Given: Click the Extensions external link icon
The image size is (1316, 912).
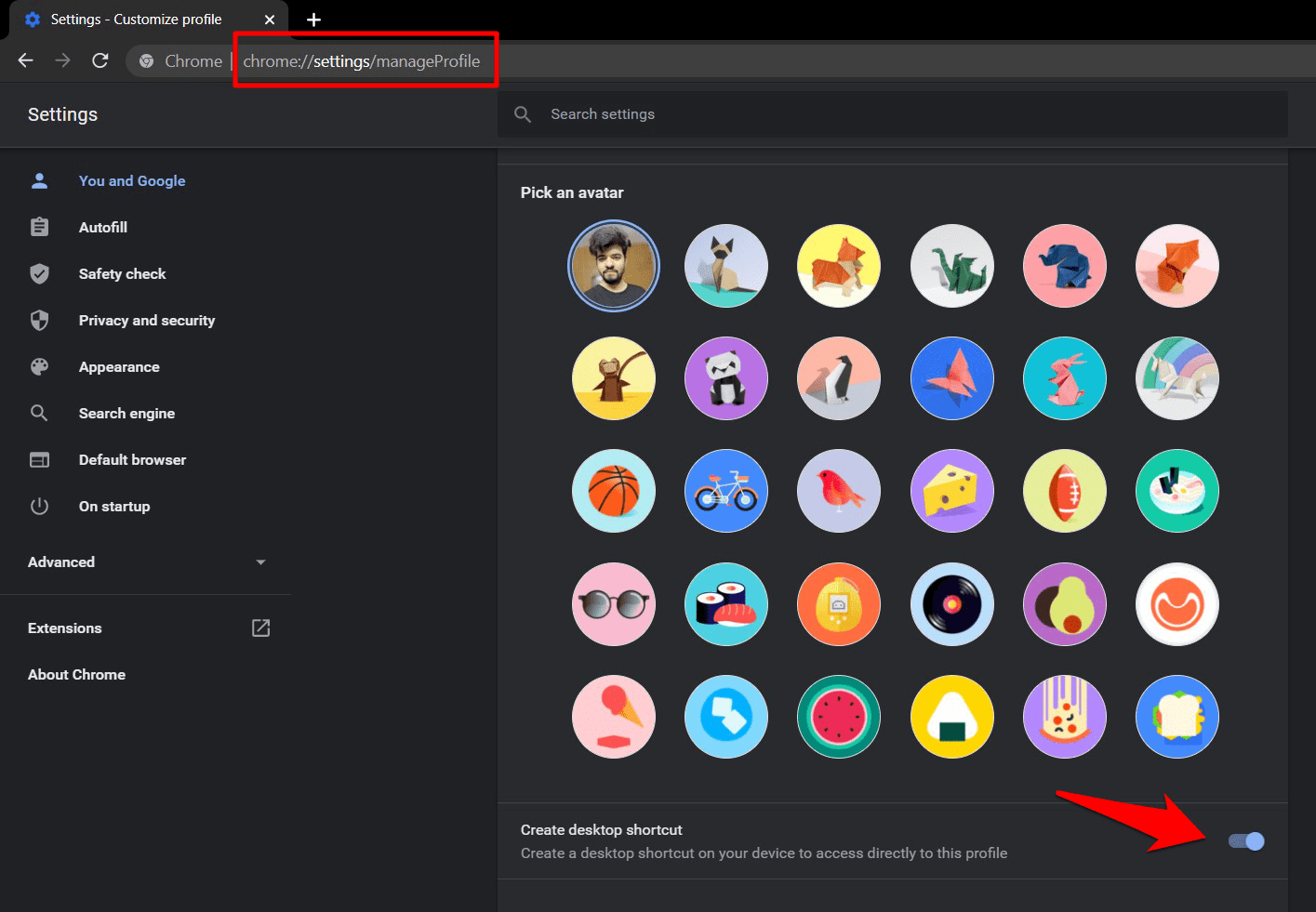Looking at the screenshot, I should pos(260,628).
